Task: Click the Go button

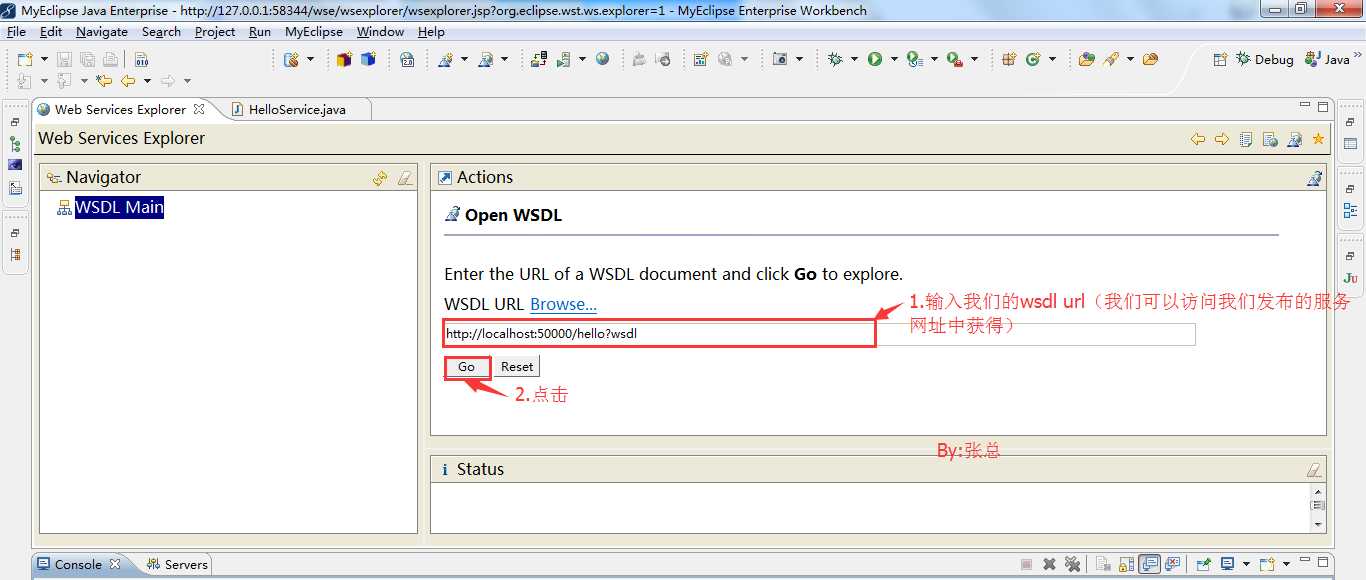Action: click(466, 367)
